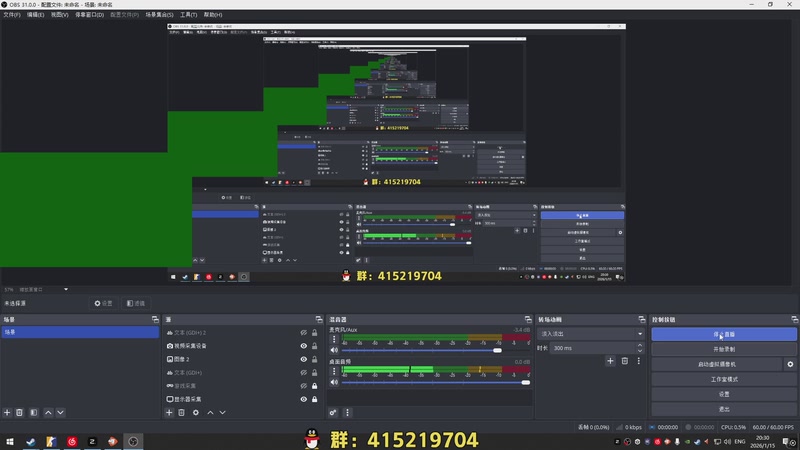Add a new source with plus icon
The width and height of the screenshot is (800, 450).
[169, 412]
